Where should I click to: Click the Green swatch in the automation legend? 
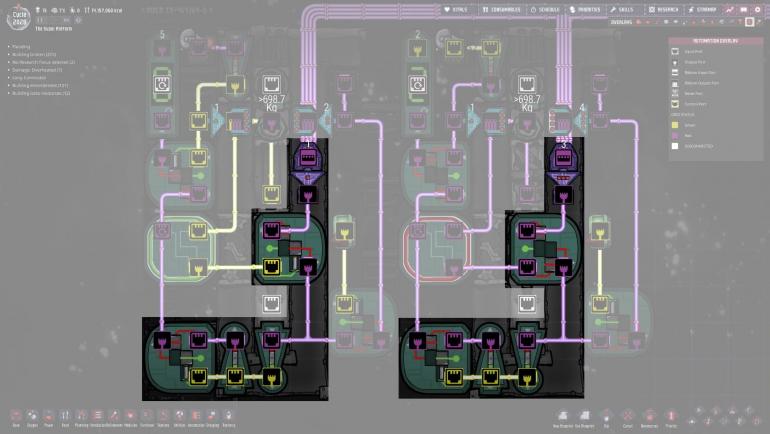click(676, 124)
